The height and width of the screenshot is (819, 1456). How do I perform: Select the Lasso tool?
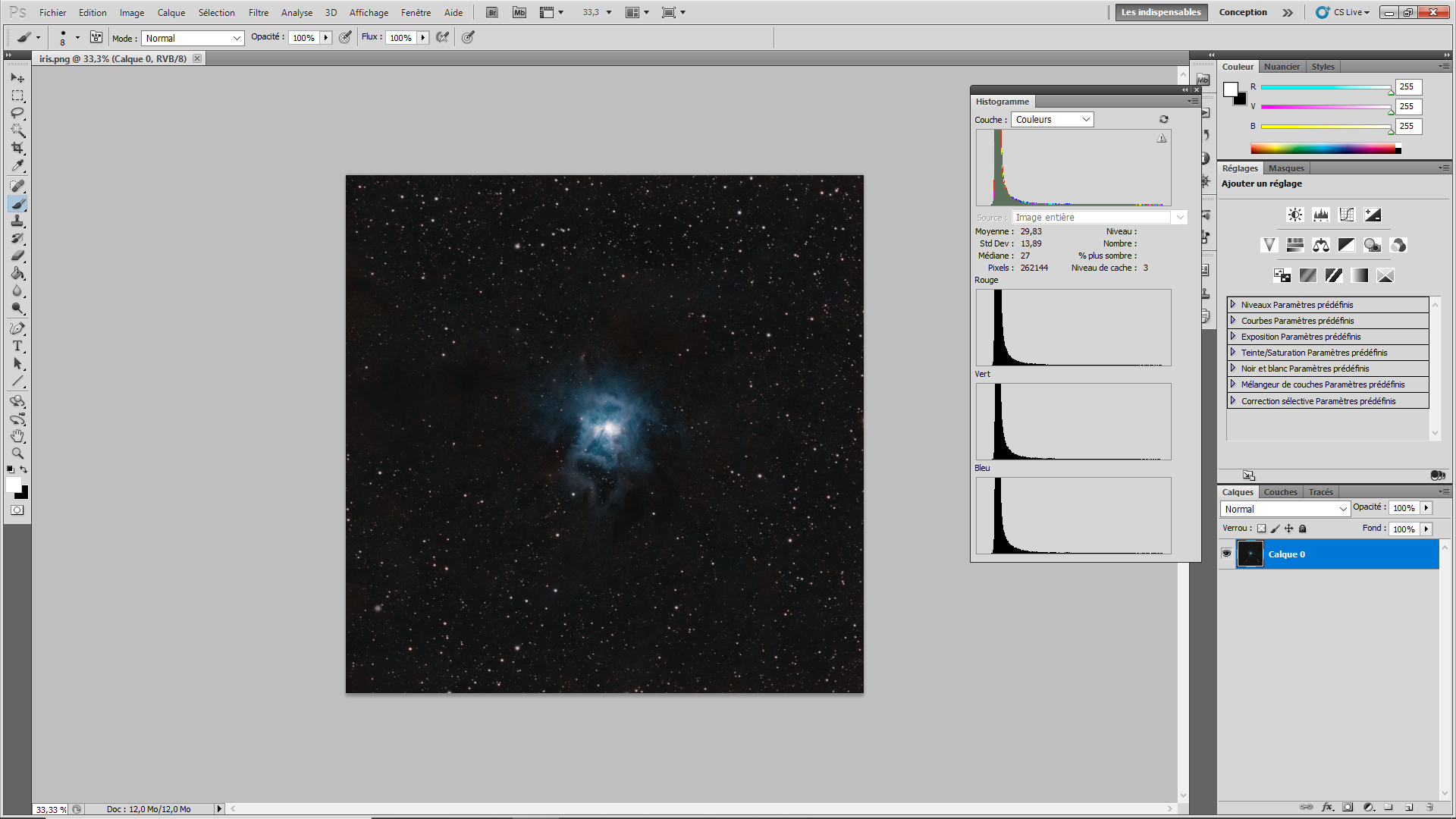pyautogui.click(x=17, y=113)
